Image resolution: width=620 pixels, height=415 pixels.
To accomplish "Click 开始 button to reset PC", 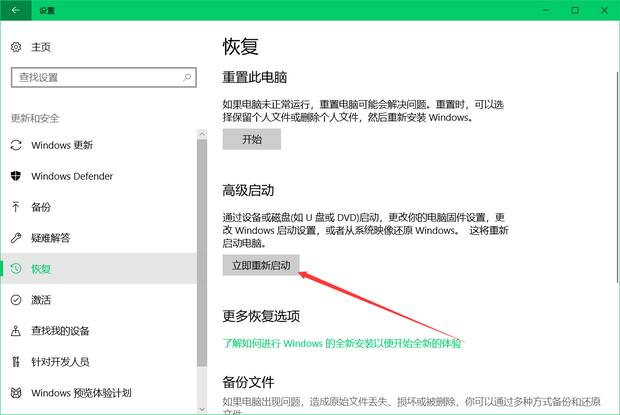I will (x=252, y=139).
